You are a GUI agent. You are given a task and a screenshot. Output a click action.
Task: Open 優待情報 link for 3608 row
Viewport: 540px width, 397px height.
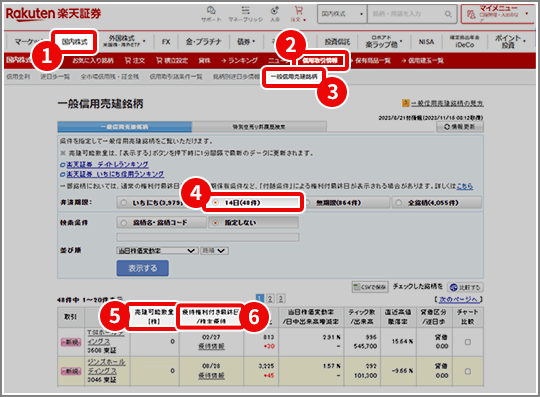coord(211,346)
